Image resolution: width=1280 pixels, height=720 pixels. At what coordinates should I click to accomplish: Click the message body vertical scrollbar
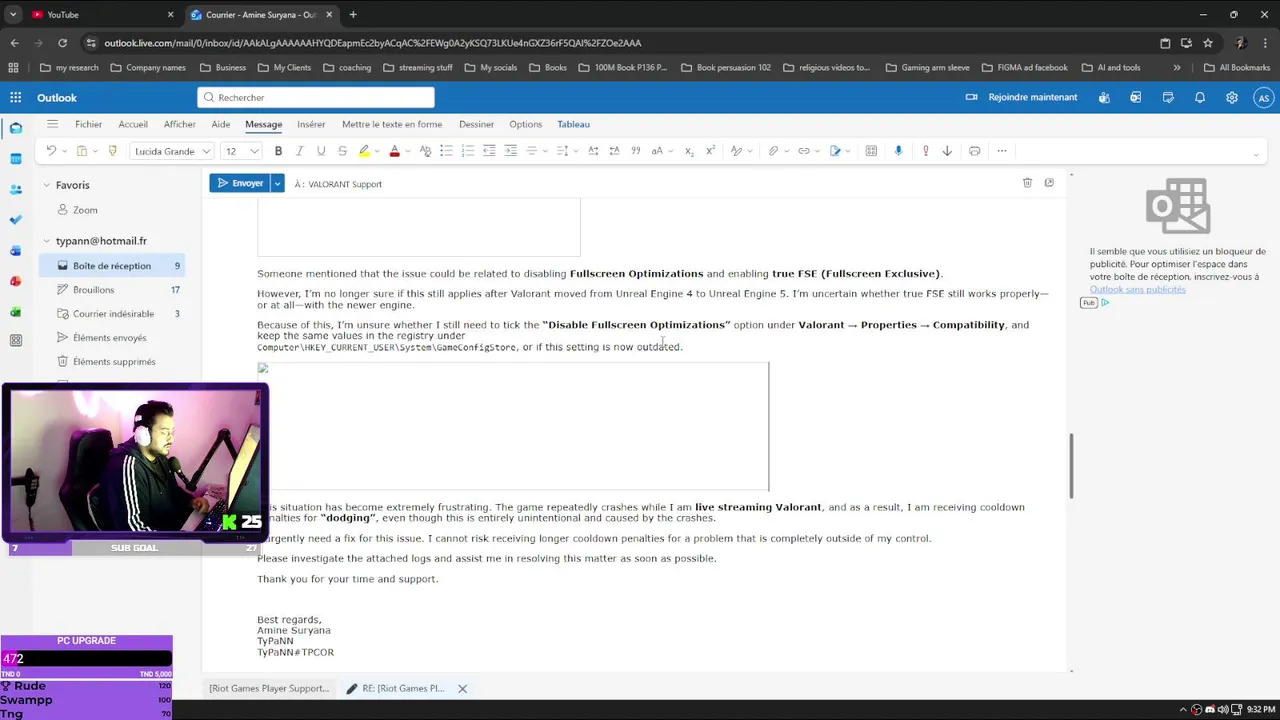(1071, 465)
